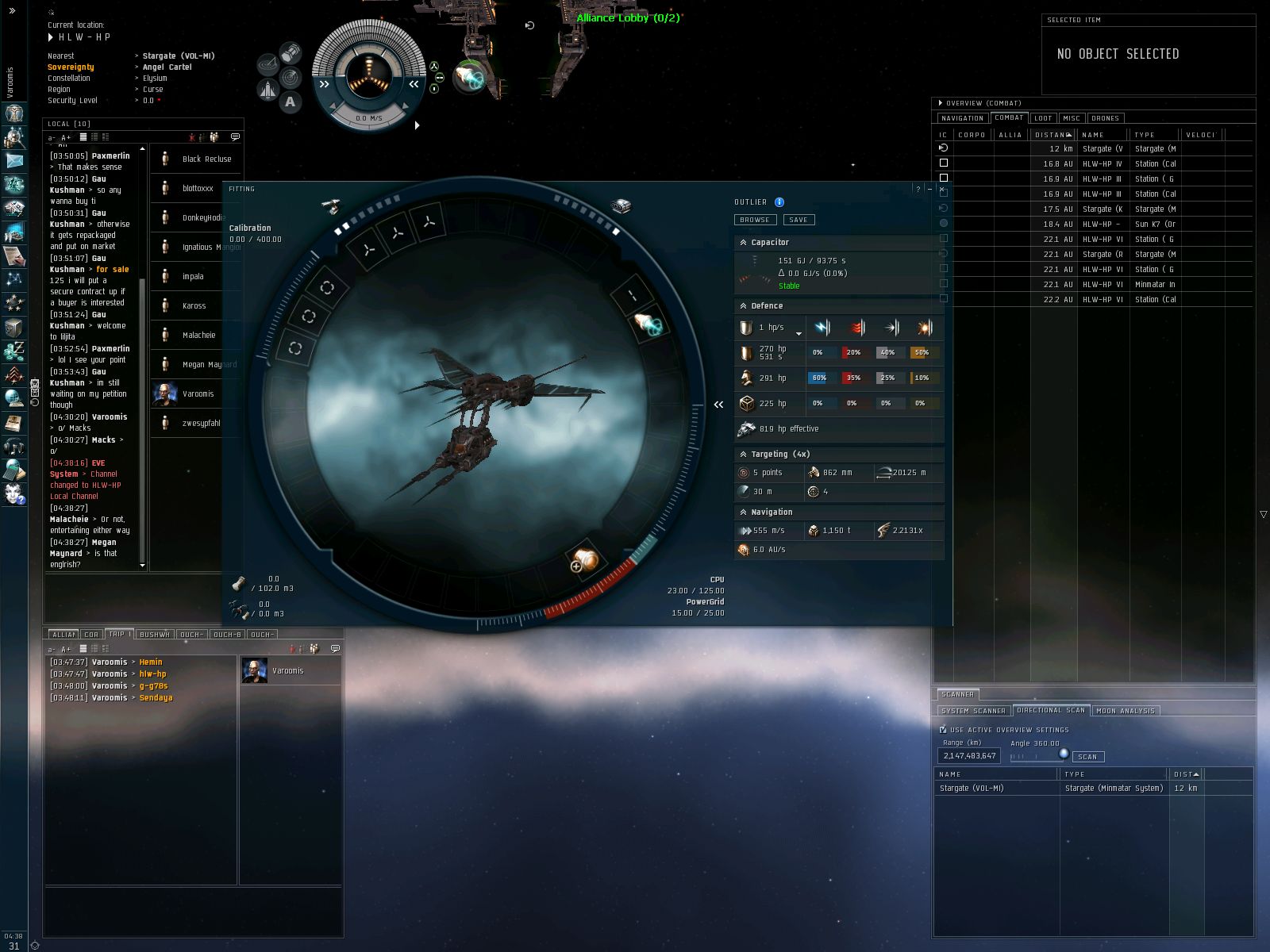1270x952 pixels.
Task: Expand the HLW-HP current location arrow
Action: pos(51,37)
